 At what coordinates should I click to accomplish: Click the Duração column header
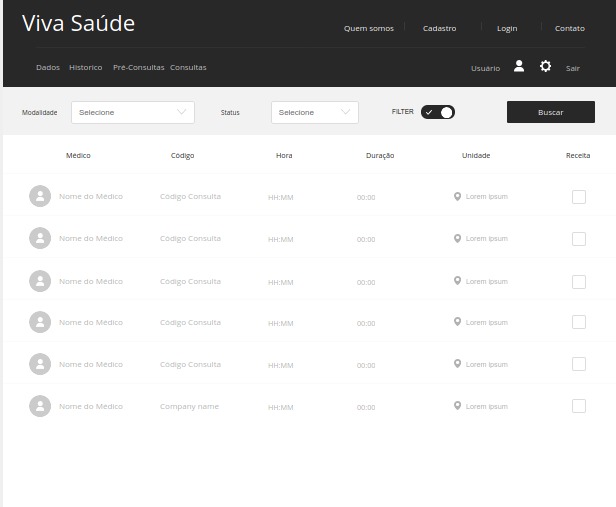coord(380,156)
